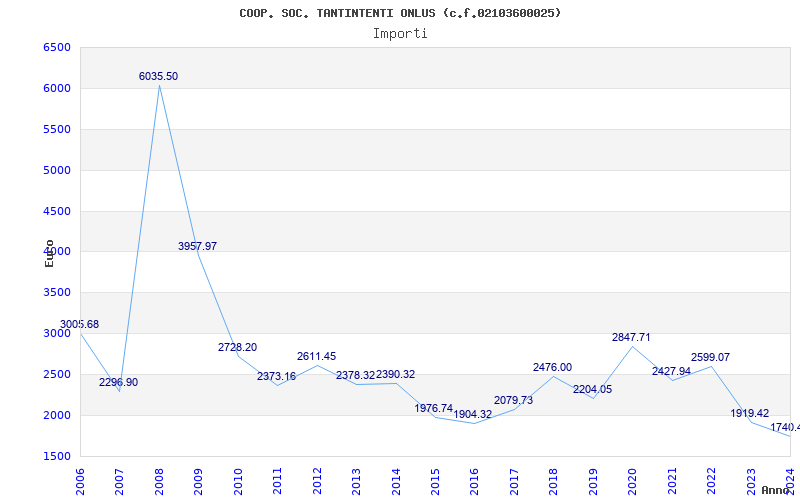Image resolution: width=800 pixels, height=500 pixels.
Task: Pick the 2079.73 data label
Action: tap(513, 401)
